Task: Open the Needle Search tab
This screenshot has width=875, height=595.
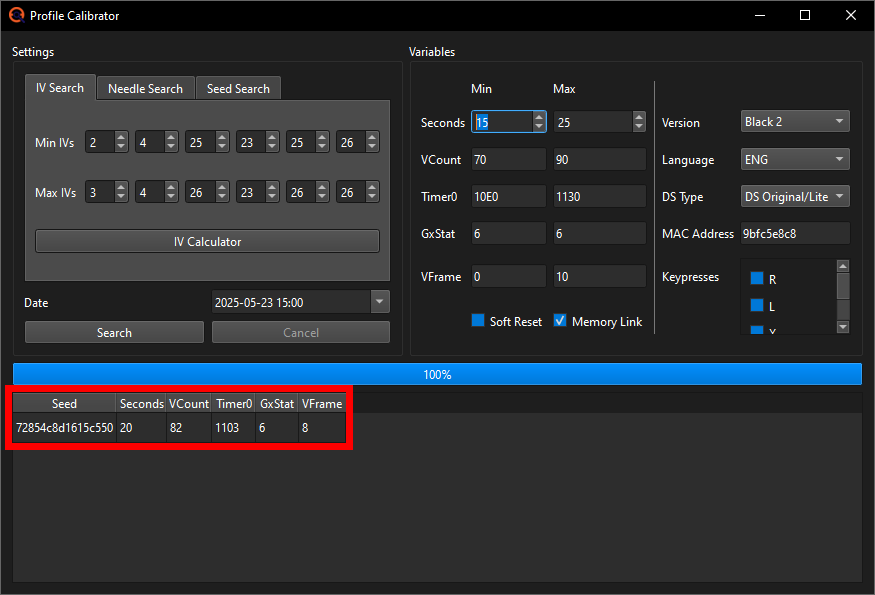Action: click(145, 89)
